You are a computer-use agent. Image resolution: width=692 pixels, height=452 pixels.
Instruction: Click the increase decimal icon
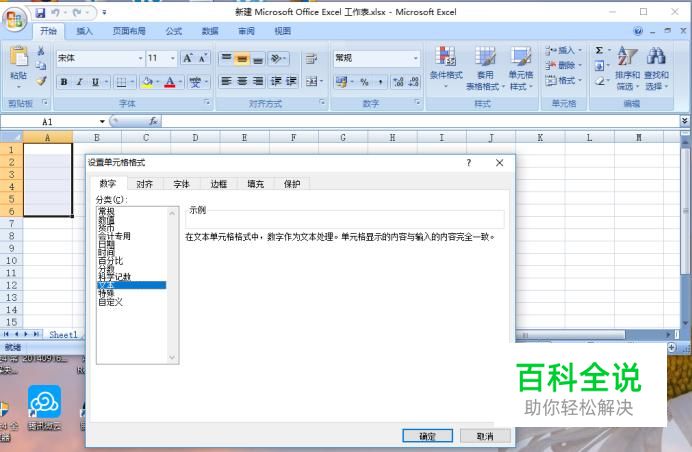pyautogui.click(x=398, y=82)
